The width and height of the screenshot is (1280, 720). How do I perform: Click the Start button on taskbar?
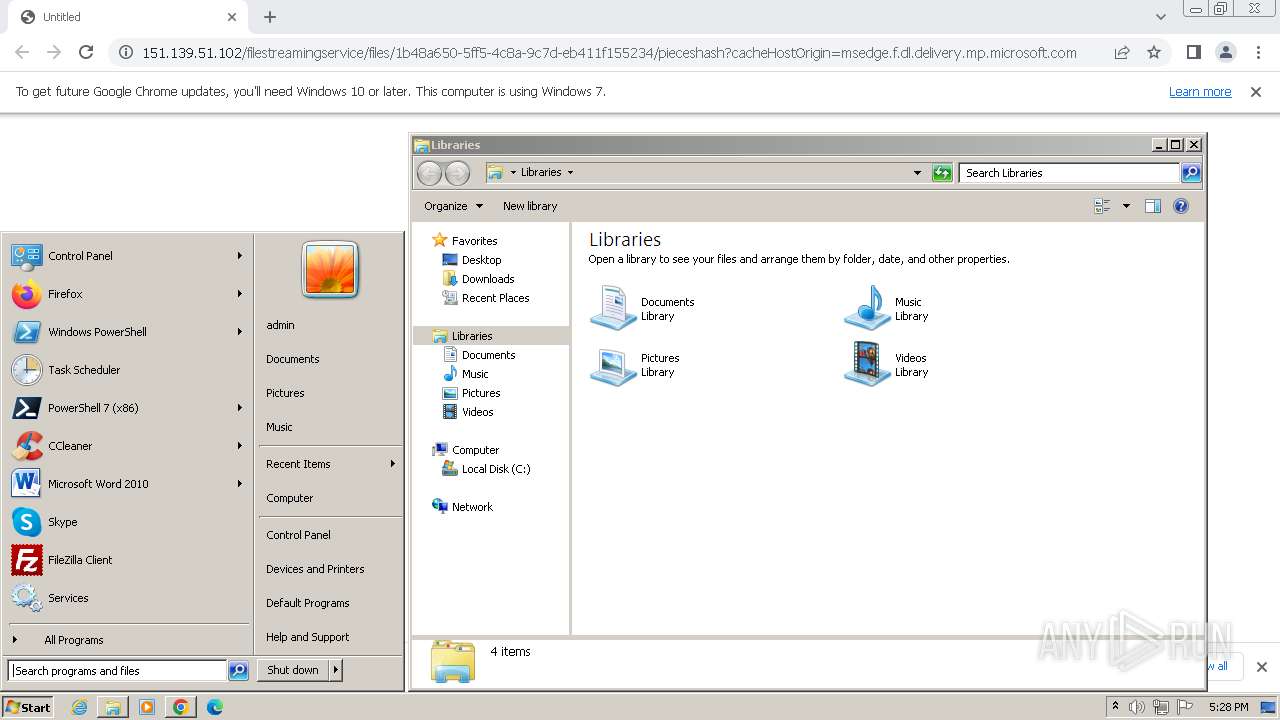pyautogui.click(x=28, y=707)
